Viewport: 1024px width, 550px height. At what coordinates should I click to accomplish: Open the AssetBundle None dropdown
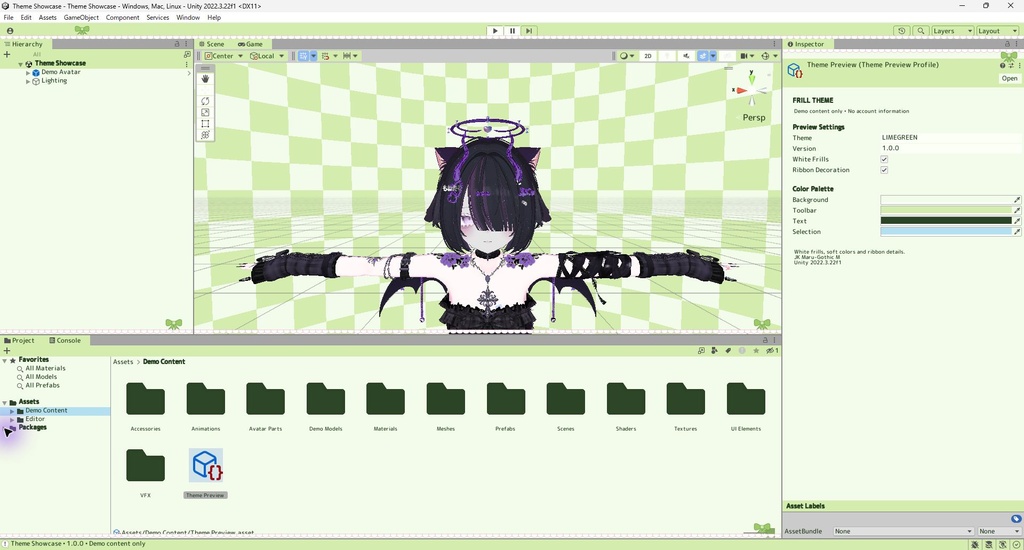(x=903, y=531)
